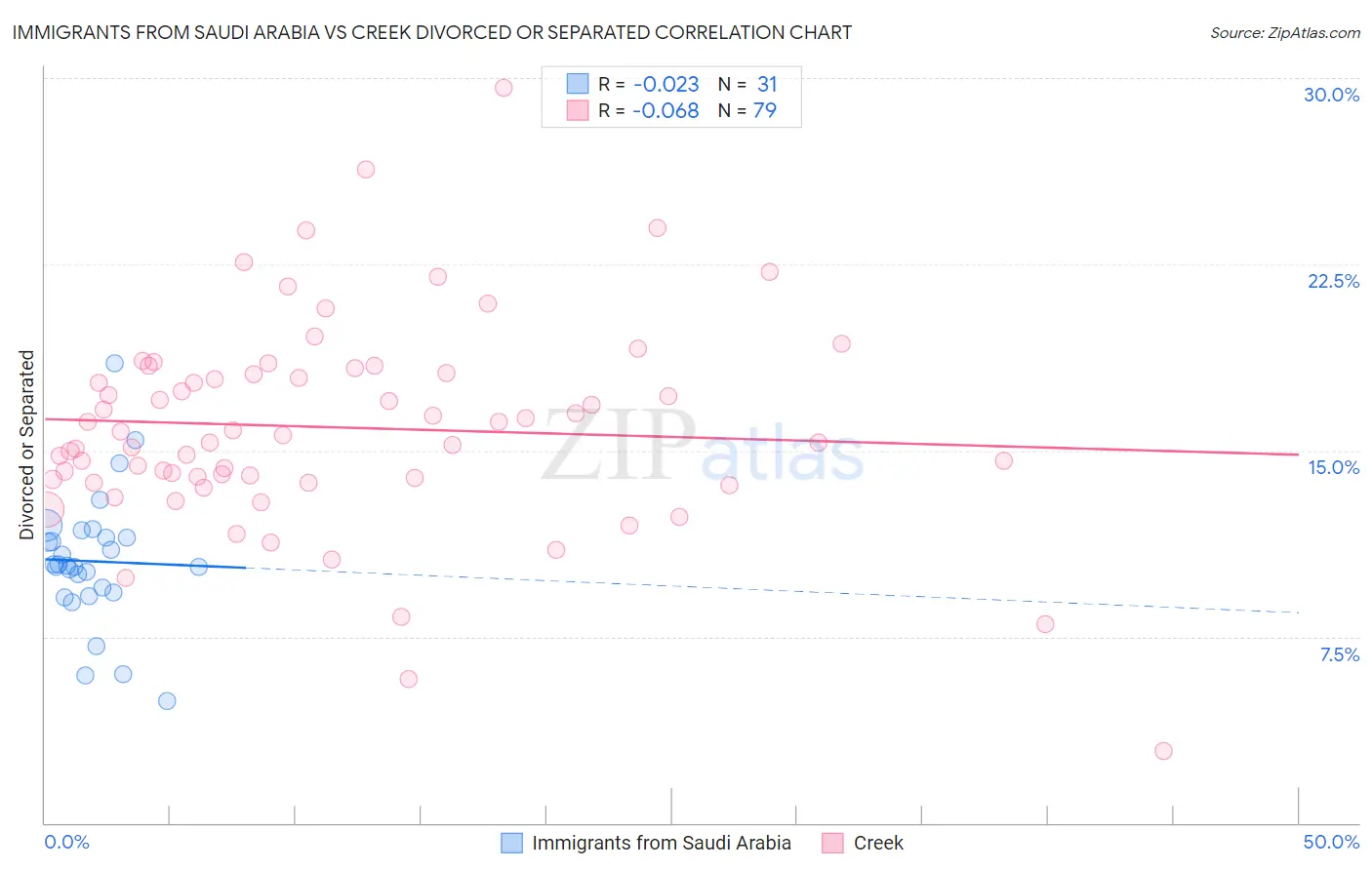Click the blue R = -0.023 stats swatch
This screenshot has height=870, width=1372.
578,84
